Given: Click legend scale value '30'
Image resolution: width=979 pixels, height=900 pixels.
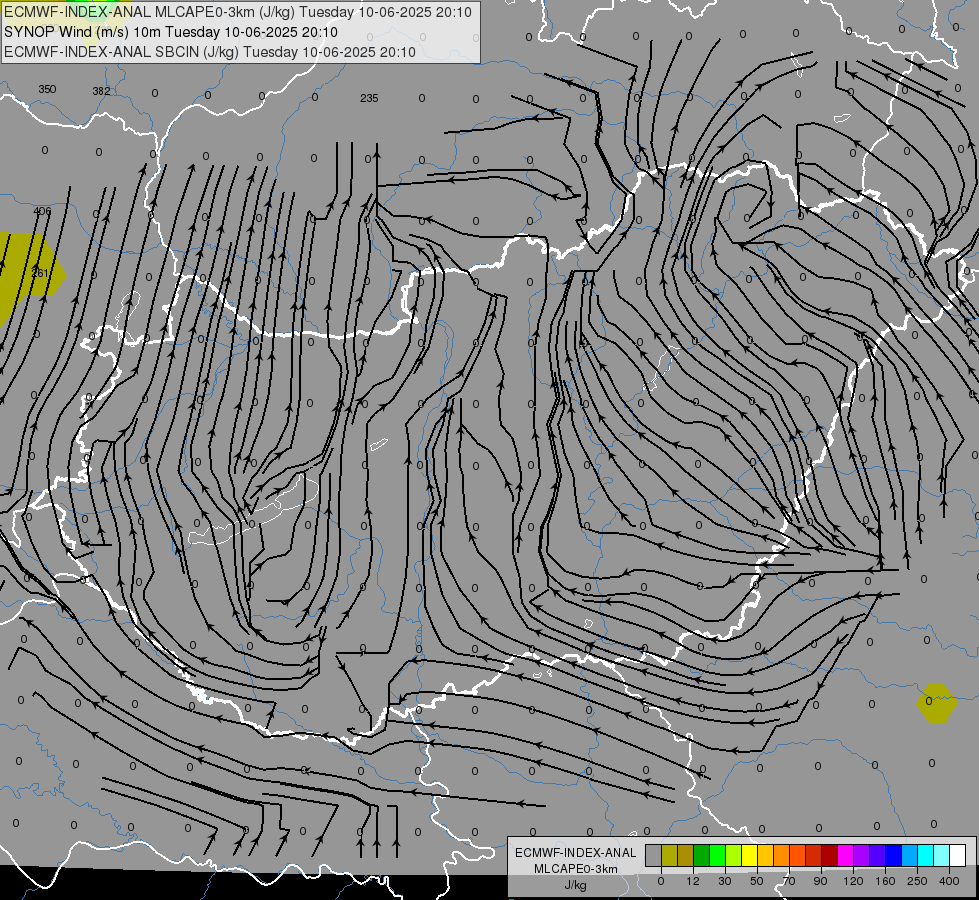Looking at the screenshot, I should point(725,881).
